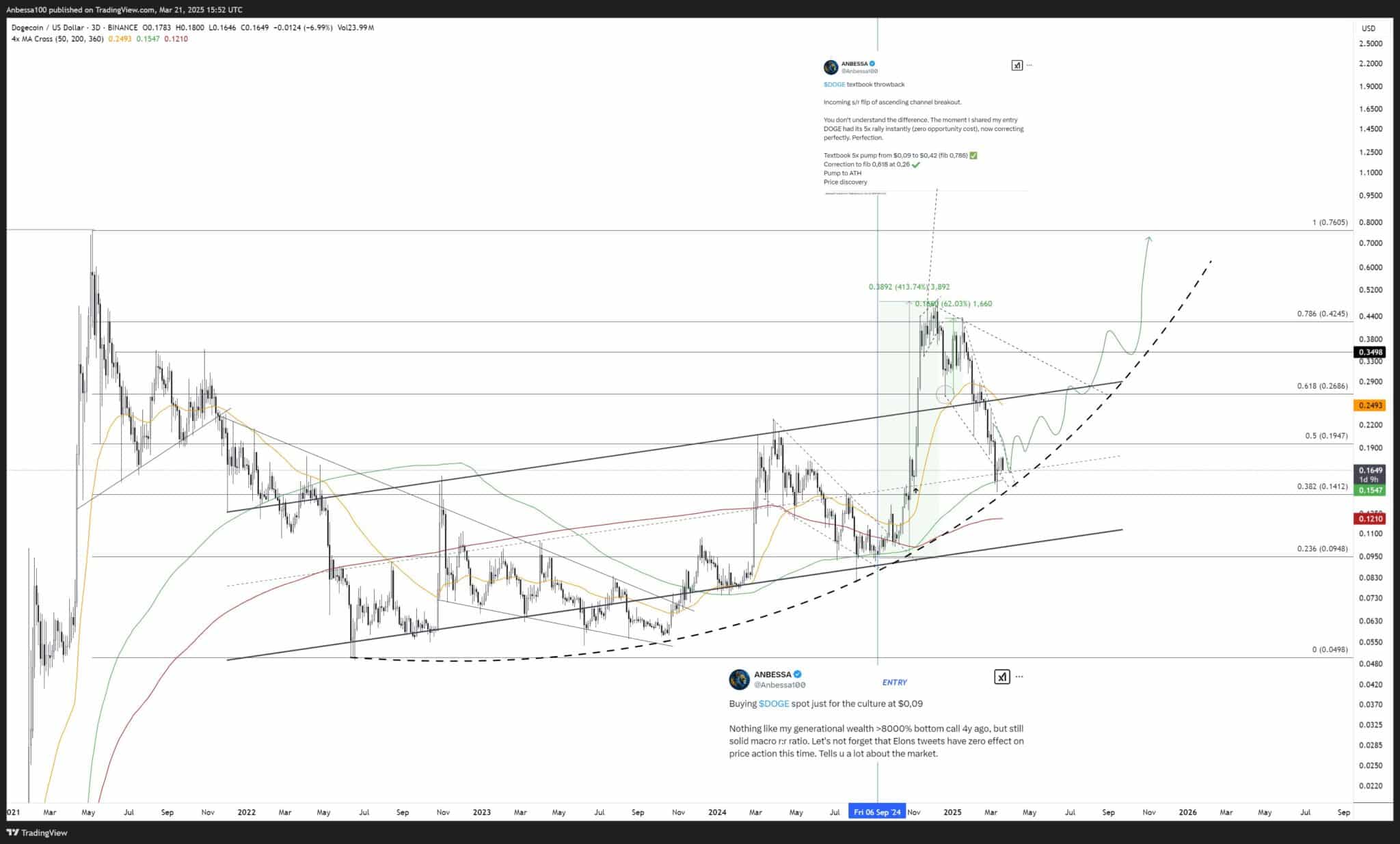Open three-dots menu on lower tweet
The width and height of the screenshot is (1400, 844).
pos(1019,677)
